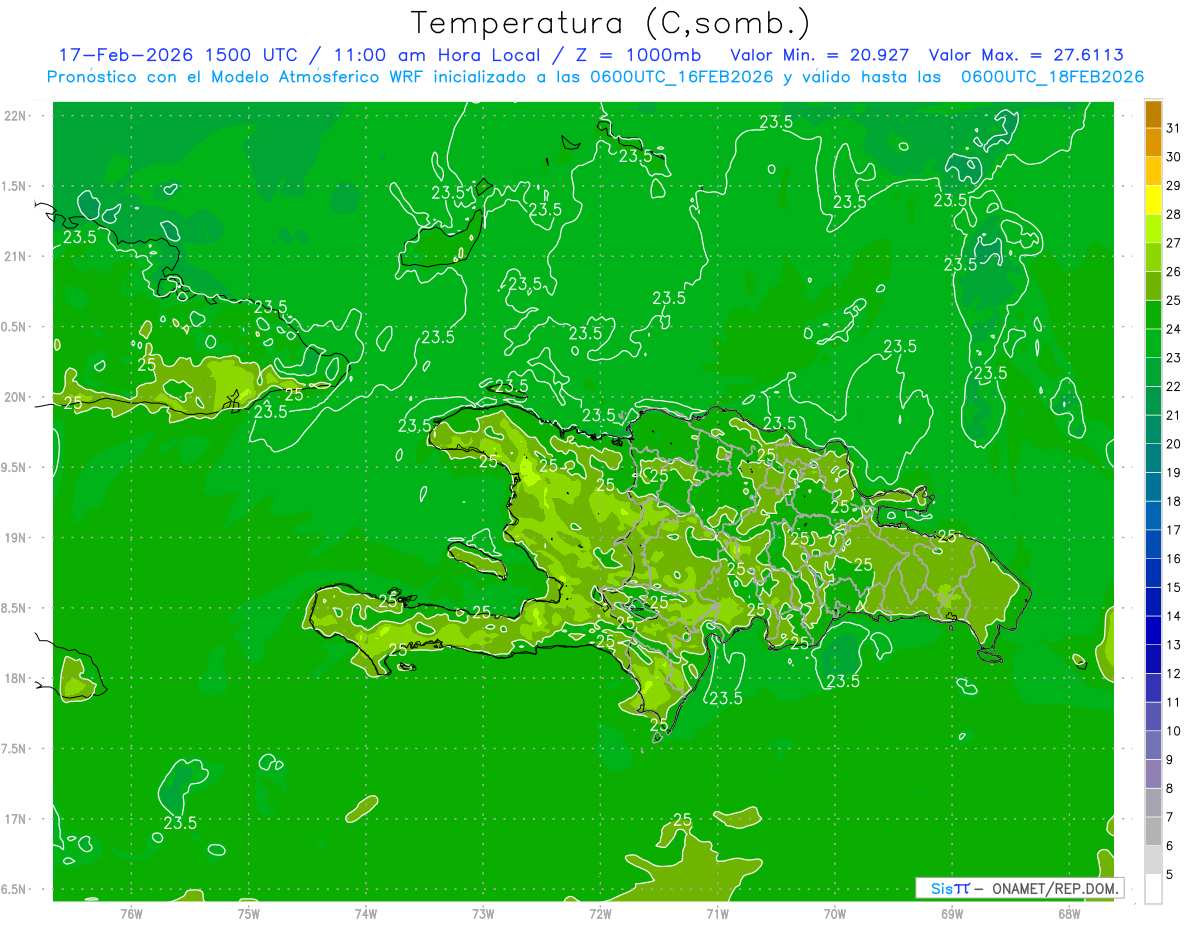Pick the purple color bar segment between 9 and 10
The height and width of the screenshot is (927, 1200).
pos(1153,746)
